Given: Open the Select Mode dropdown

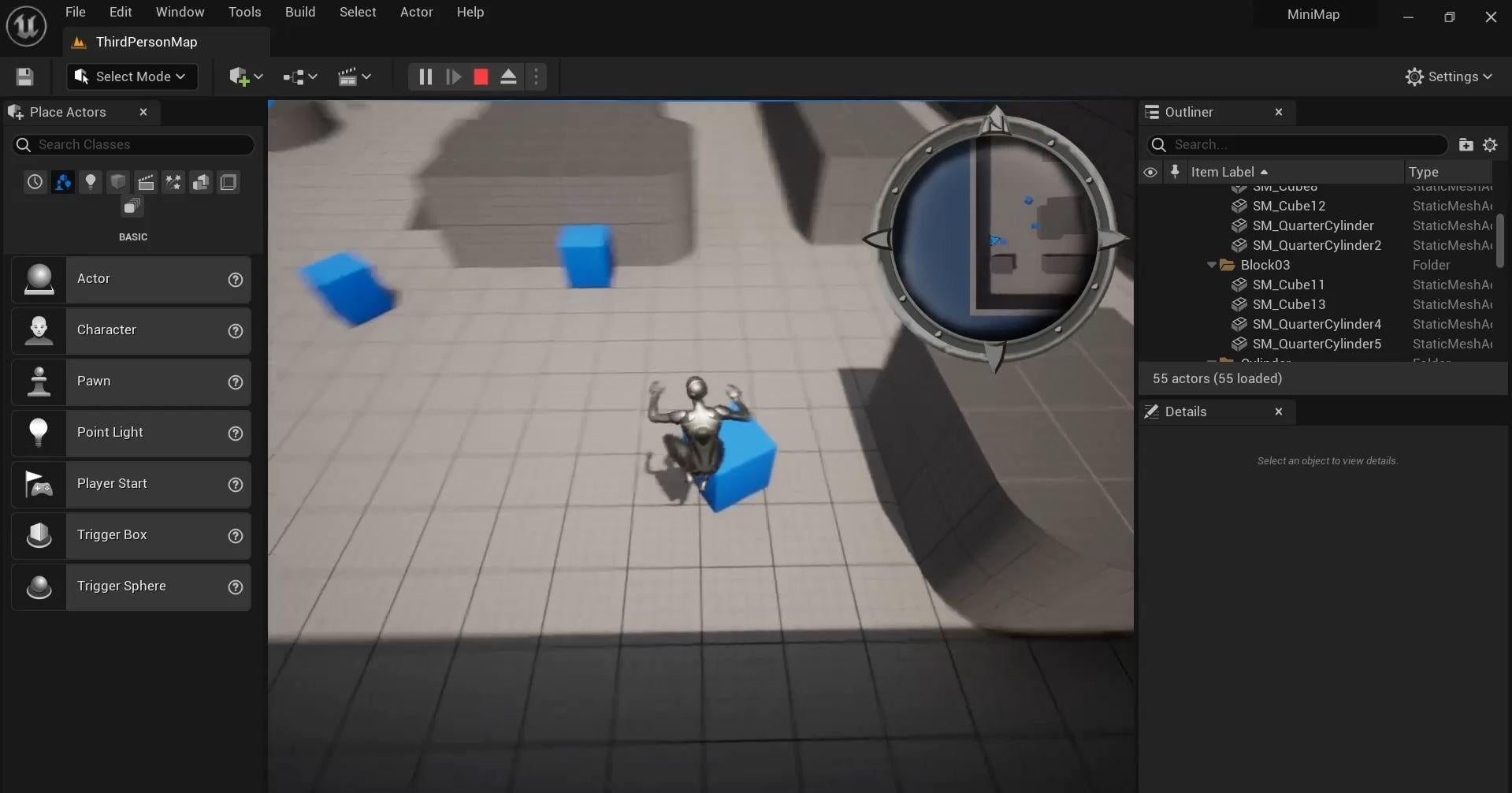Looking at the screenshot, I should [132, 76].
